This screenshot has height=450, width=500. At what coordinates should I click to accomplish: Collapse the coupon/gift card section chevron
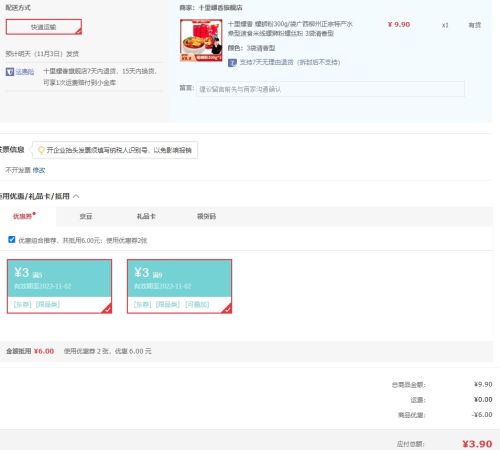pos(76,196)
